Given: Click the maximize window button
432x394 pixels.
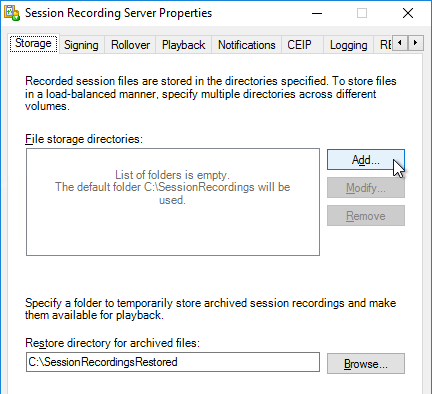Looking at the screenshot, I should click(x=362, y=13).
